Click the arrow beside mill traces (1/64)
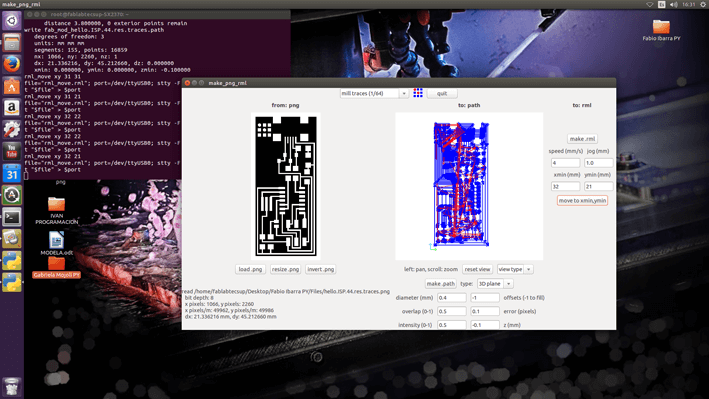This screenshot has width=709, height=399. pyautogui.click(x=404, y=93)
